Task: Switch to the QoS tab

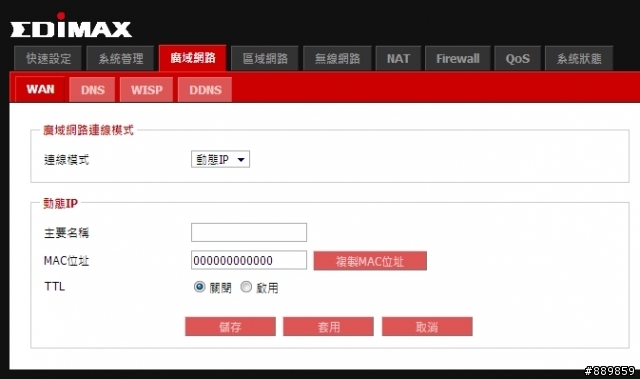Action: point(518,59)
